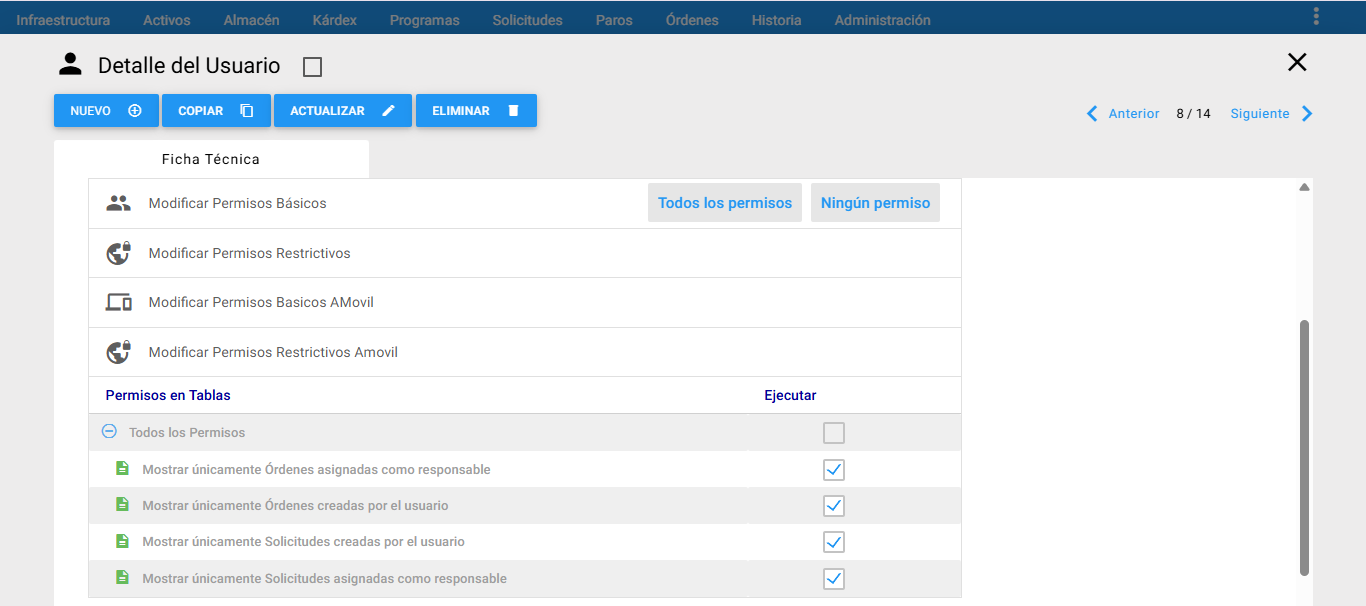Click the ELIMINAR button
This screenshot has width=1366, height=606.
click(476, 111)
